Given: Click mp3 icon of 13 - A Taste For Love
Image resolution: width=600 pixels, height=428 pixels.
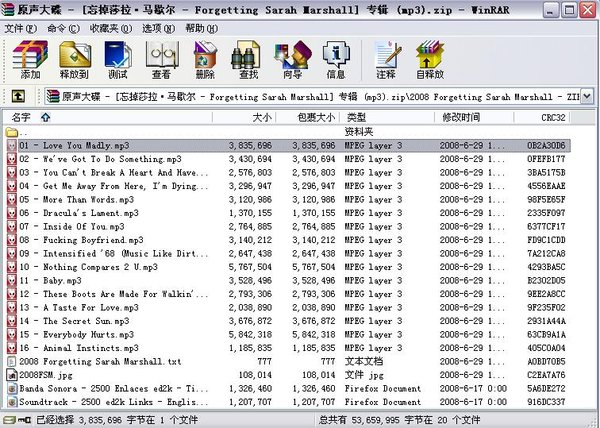Looking at the screenshot, I should (12, 308).
